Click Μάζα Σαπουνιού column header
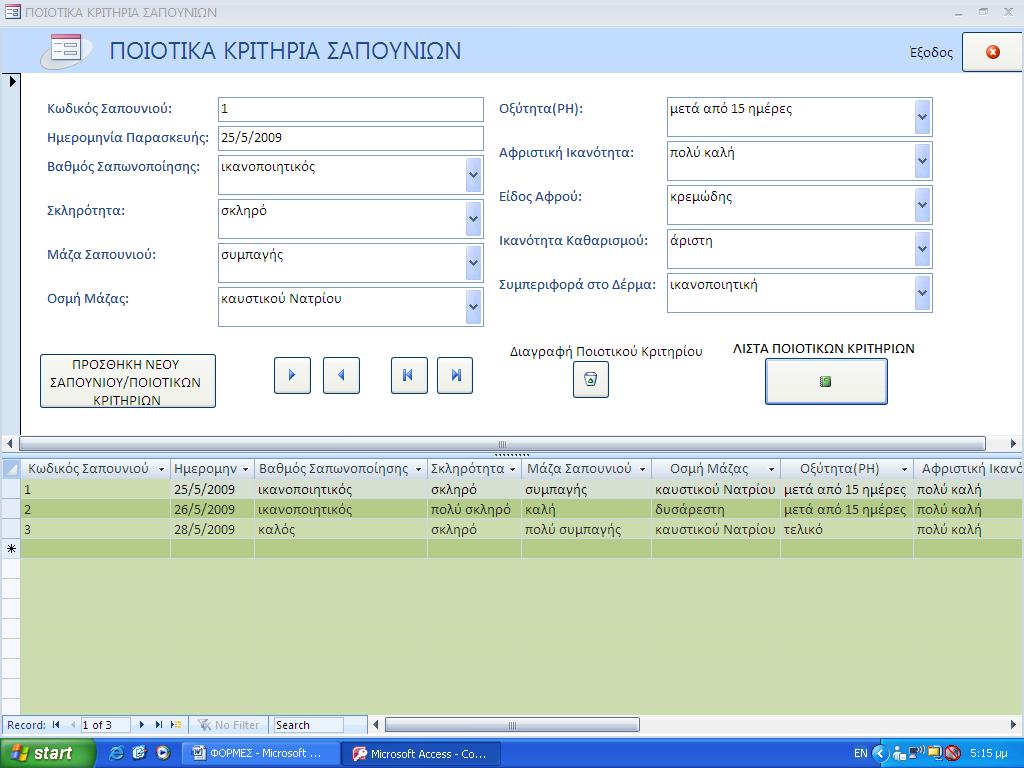Image resolution: width=1024 pixels, height=768 pixels. pos(586,469)
